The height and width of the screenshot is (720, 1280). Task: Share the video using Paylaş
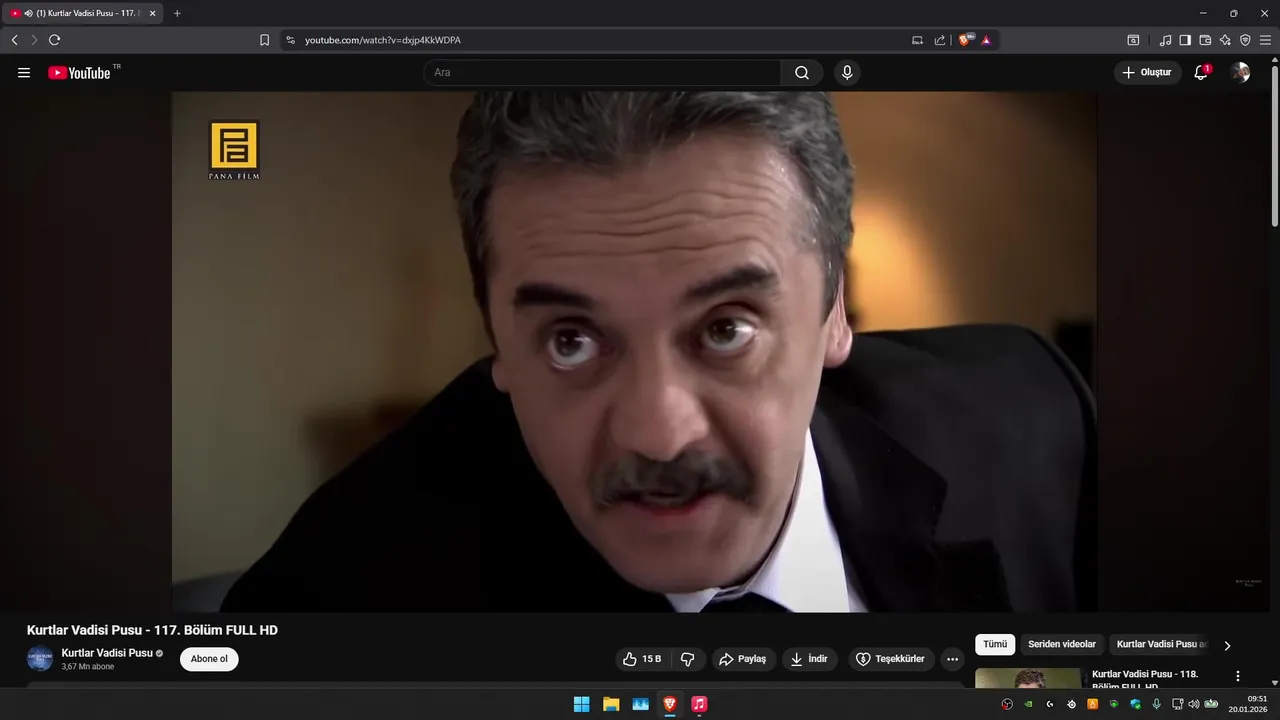(x=742, y=659)
